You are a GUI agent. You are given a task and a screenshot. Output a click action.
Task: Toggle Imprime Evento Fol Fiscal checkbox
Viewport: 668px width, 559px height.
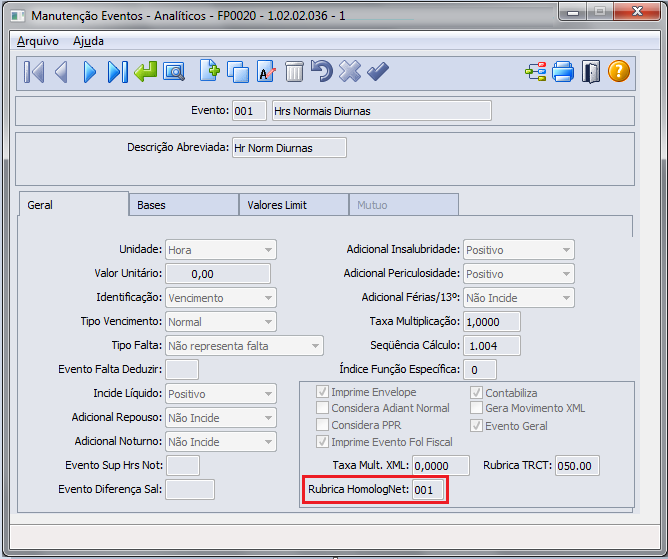pyautogui.click(x=322, y=442)
